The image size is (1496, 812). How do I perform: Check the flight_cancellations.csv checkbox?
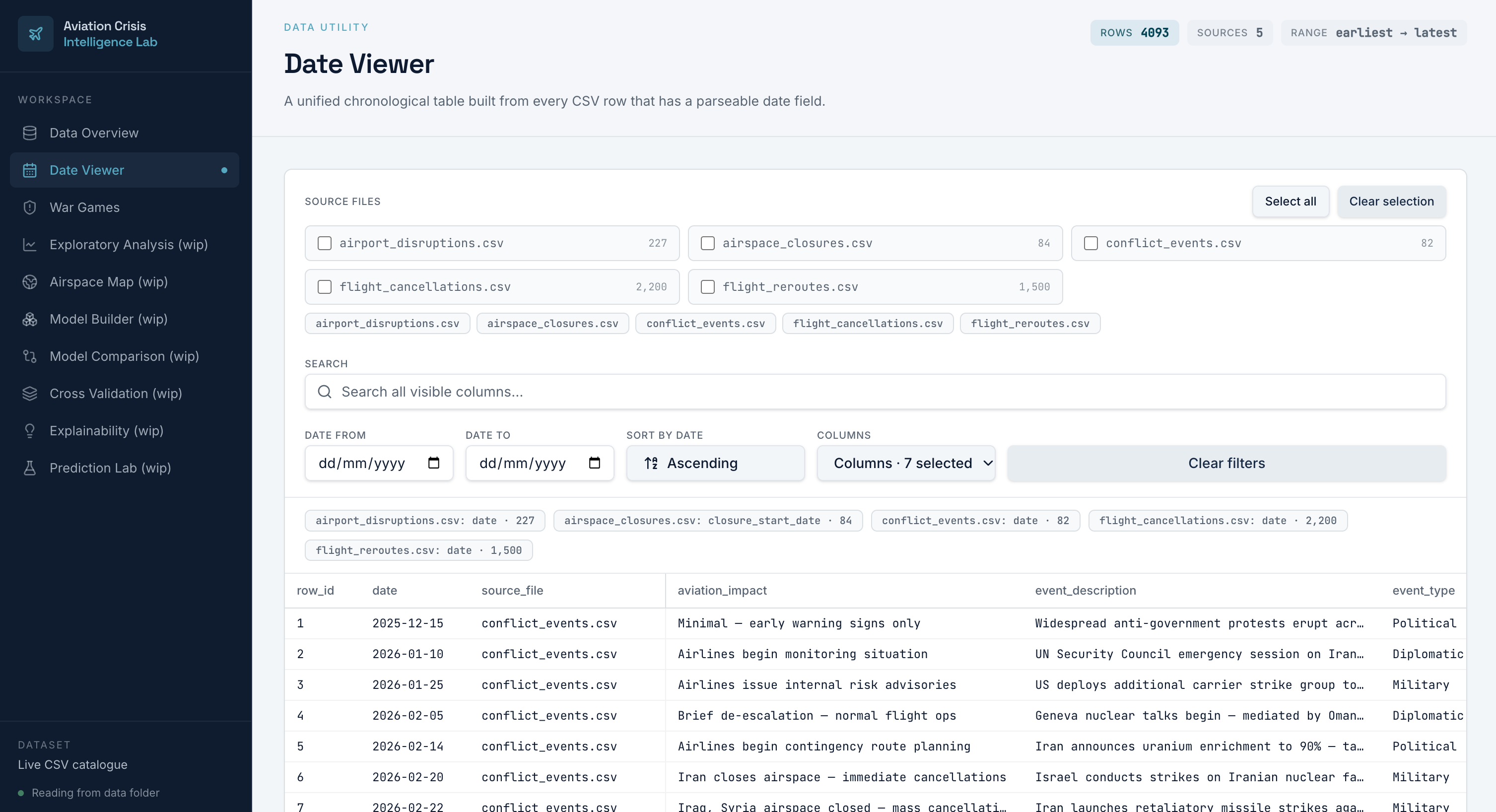[x=325, y=286]
